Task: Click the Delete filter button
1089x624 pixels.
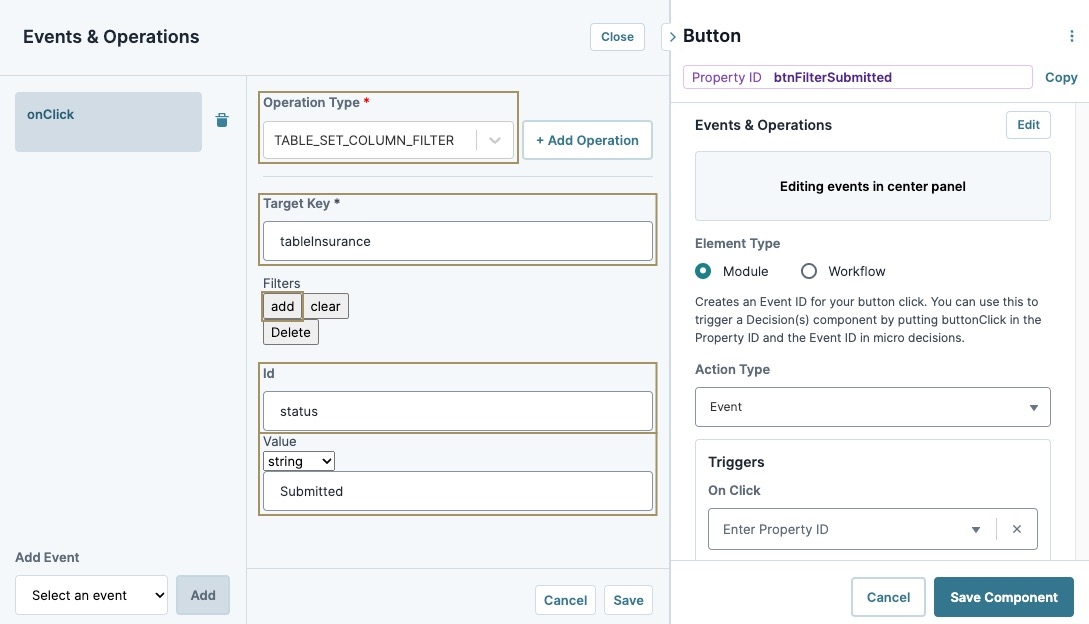Action: (x=291, y=332)
